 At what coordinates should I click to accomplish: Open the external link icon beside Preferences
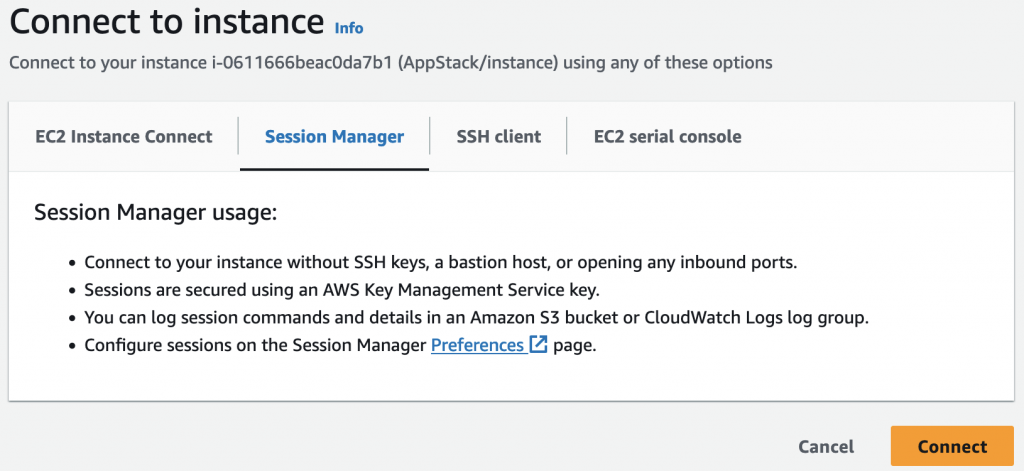click(x=539, y=345)
